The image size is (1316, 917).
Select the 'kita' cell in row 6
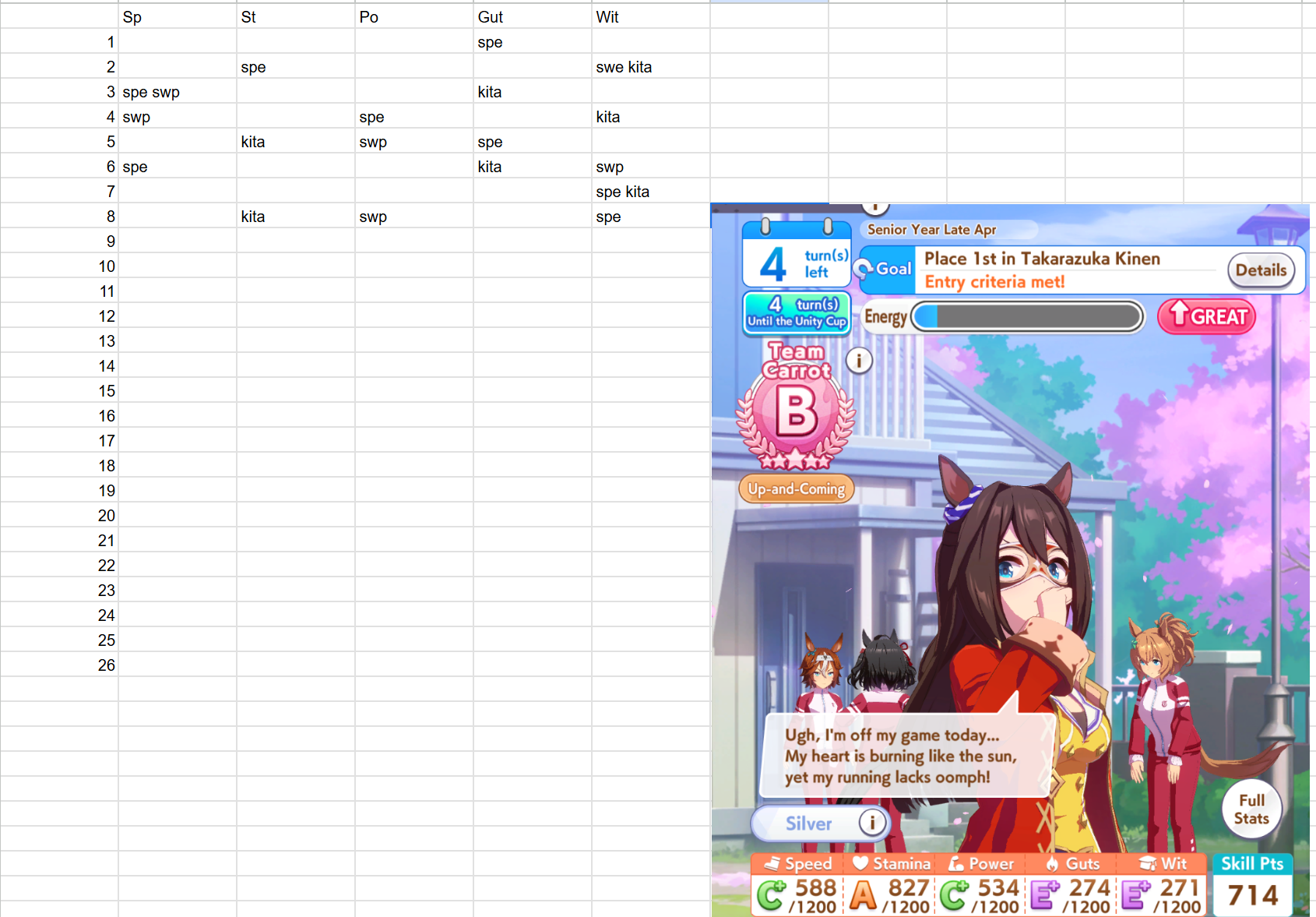(533, 167)
